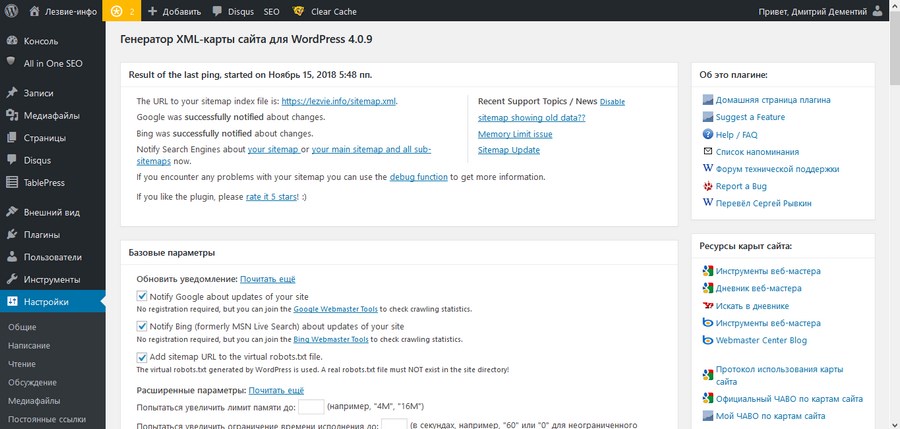Open Общие settings submenu item
Image resolution: width=900 pixels, height=429 pixels.
click(22, 327)
